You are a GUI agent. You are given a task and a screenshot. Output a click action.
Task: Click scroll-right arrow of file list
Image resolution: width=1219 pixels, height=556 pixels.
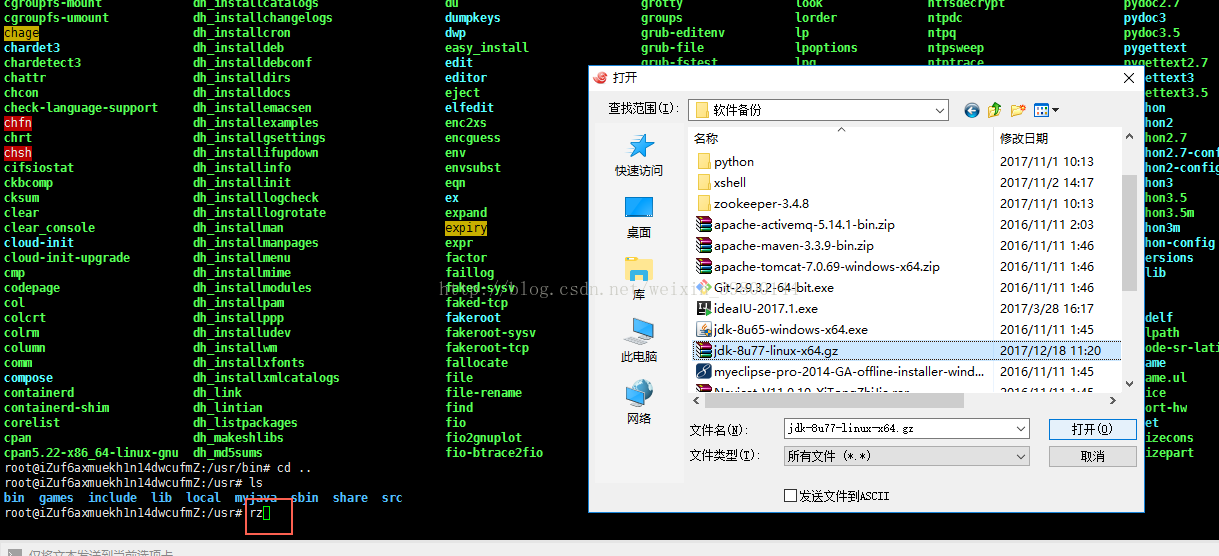pos(1112,401)
